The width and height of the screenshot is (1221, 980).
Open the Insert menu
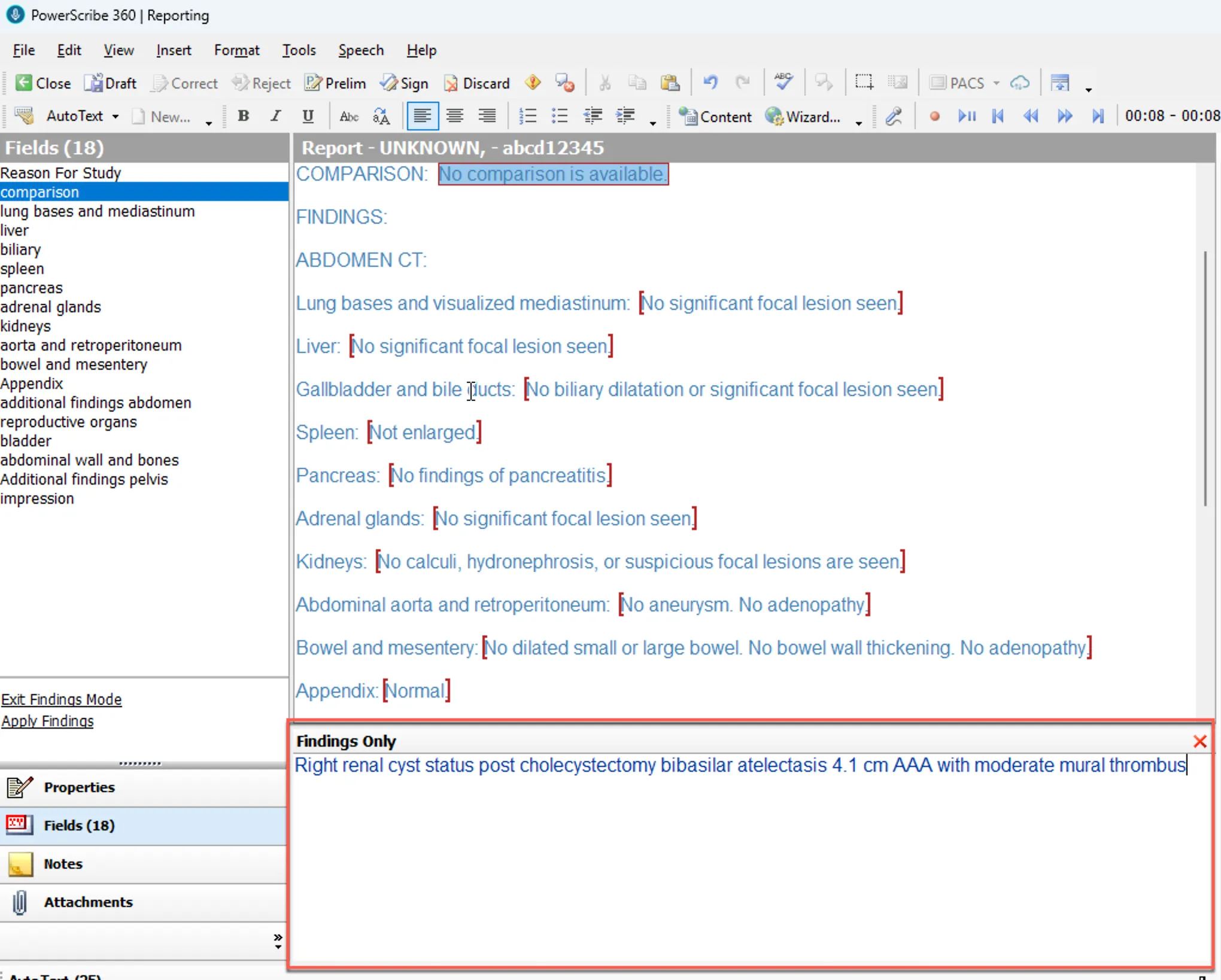tap(174, 50)
